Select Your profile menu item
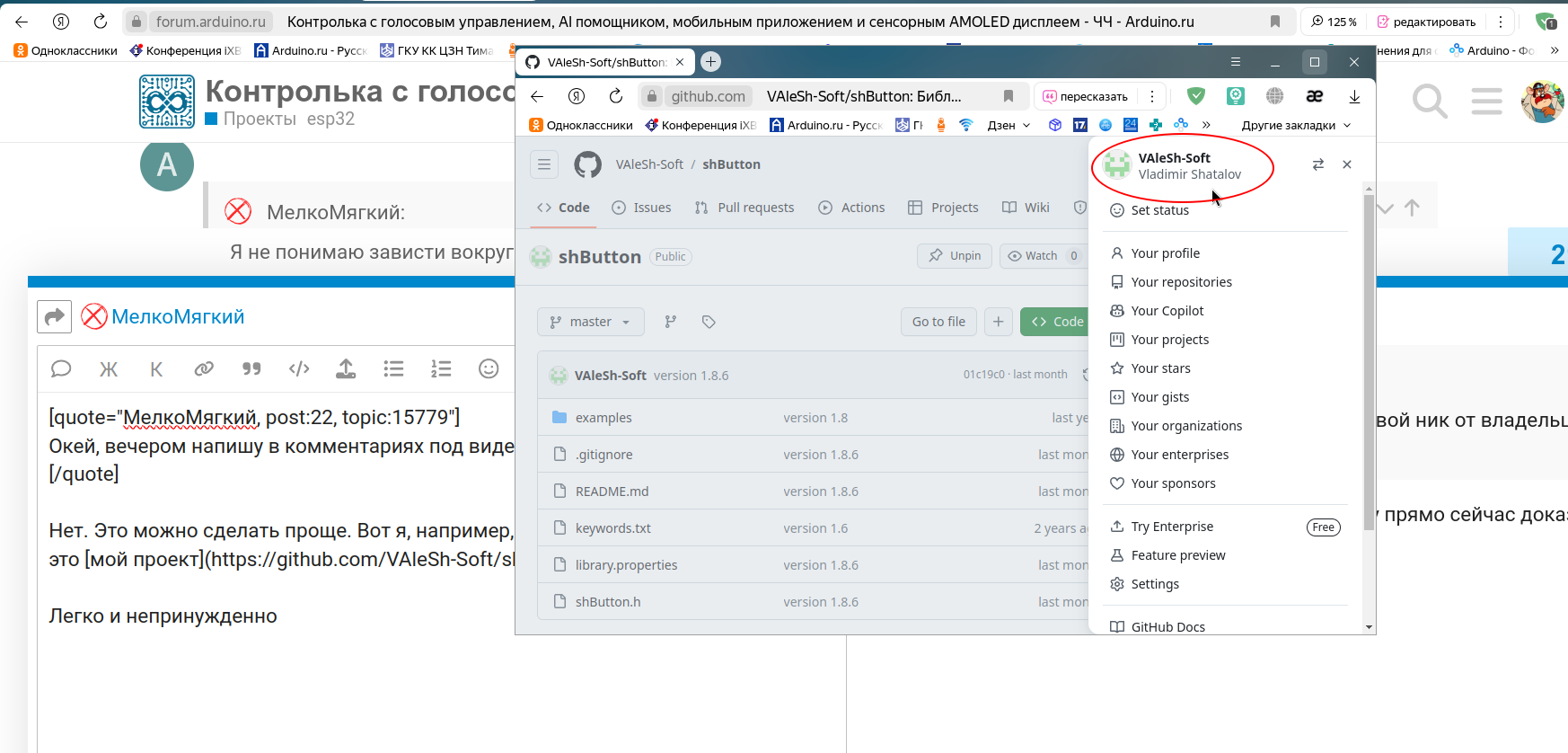This screenshot has width=1568, height=753. pyautogui.click(x=1225, y=253)
